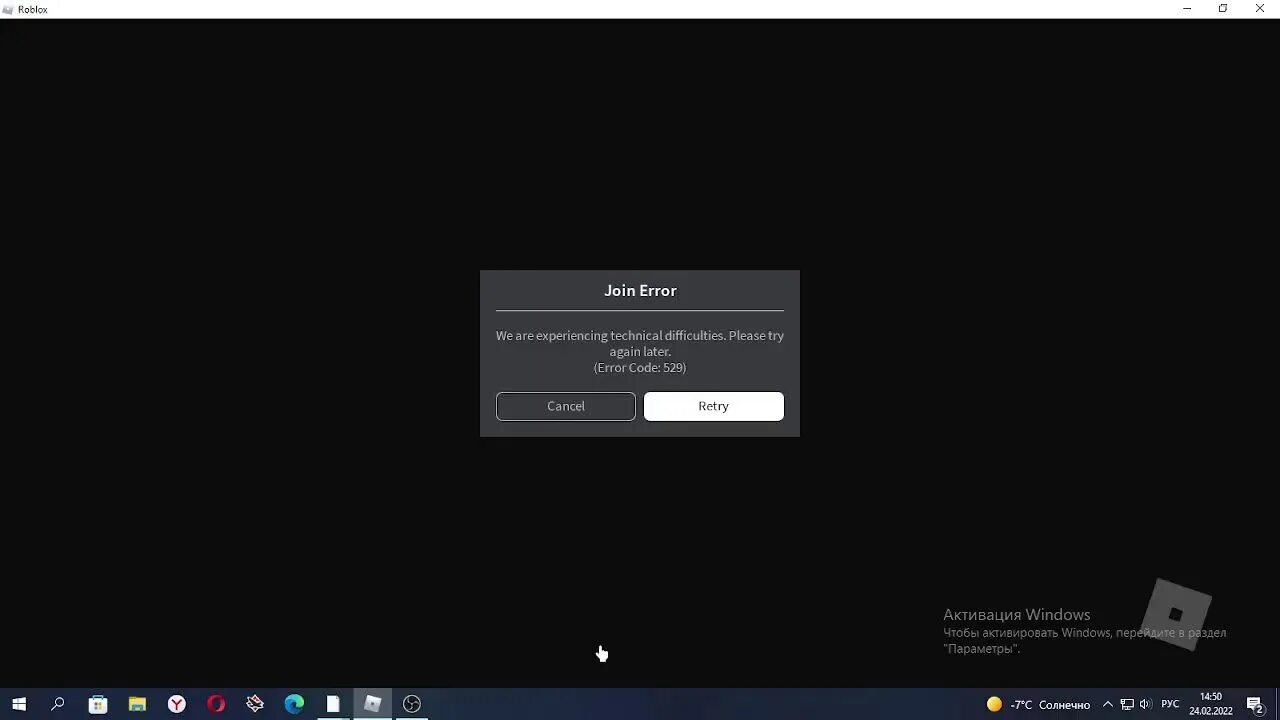The image size is (1280, 720).
Task: Open Microsoft Edge from taskbar
Action: click(294, 704)
